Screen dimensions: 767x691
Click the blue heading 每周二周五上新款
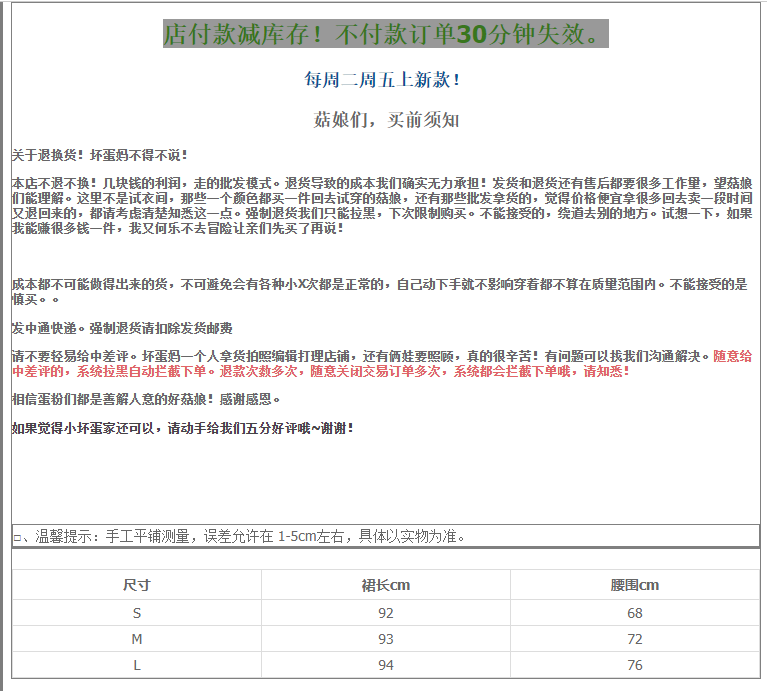pyautogui.click(x=384, y=80)
